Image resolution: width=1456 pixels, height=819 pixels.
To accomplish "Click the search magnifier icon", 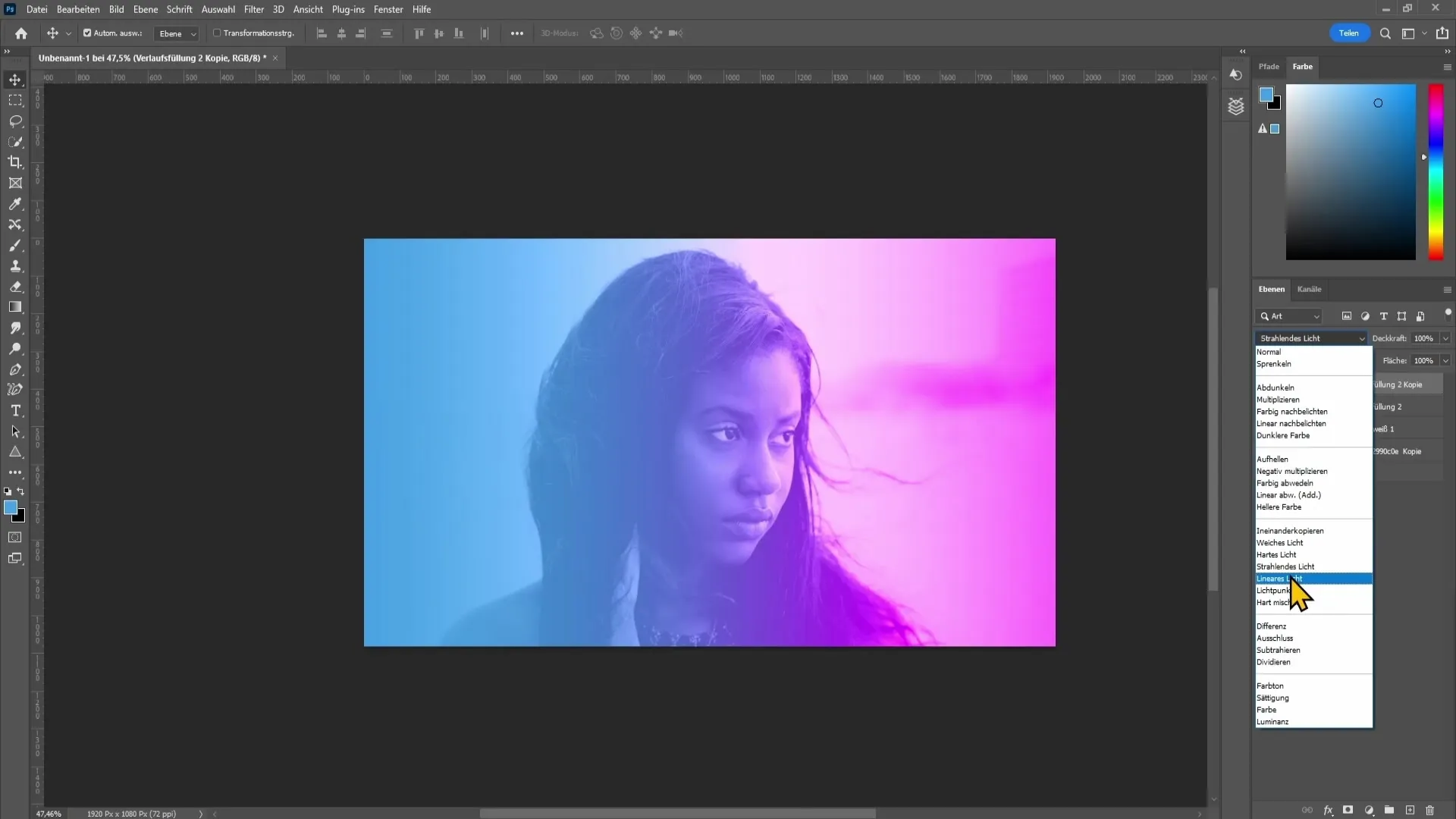I will tap(1385, 33).
